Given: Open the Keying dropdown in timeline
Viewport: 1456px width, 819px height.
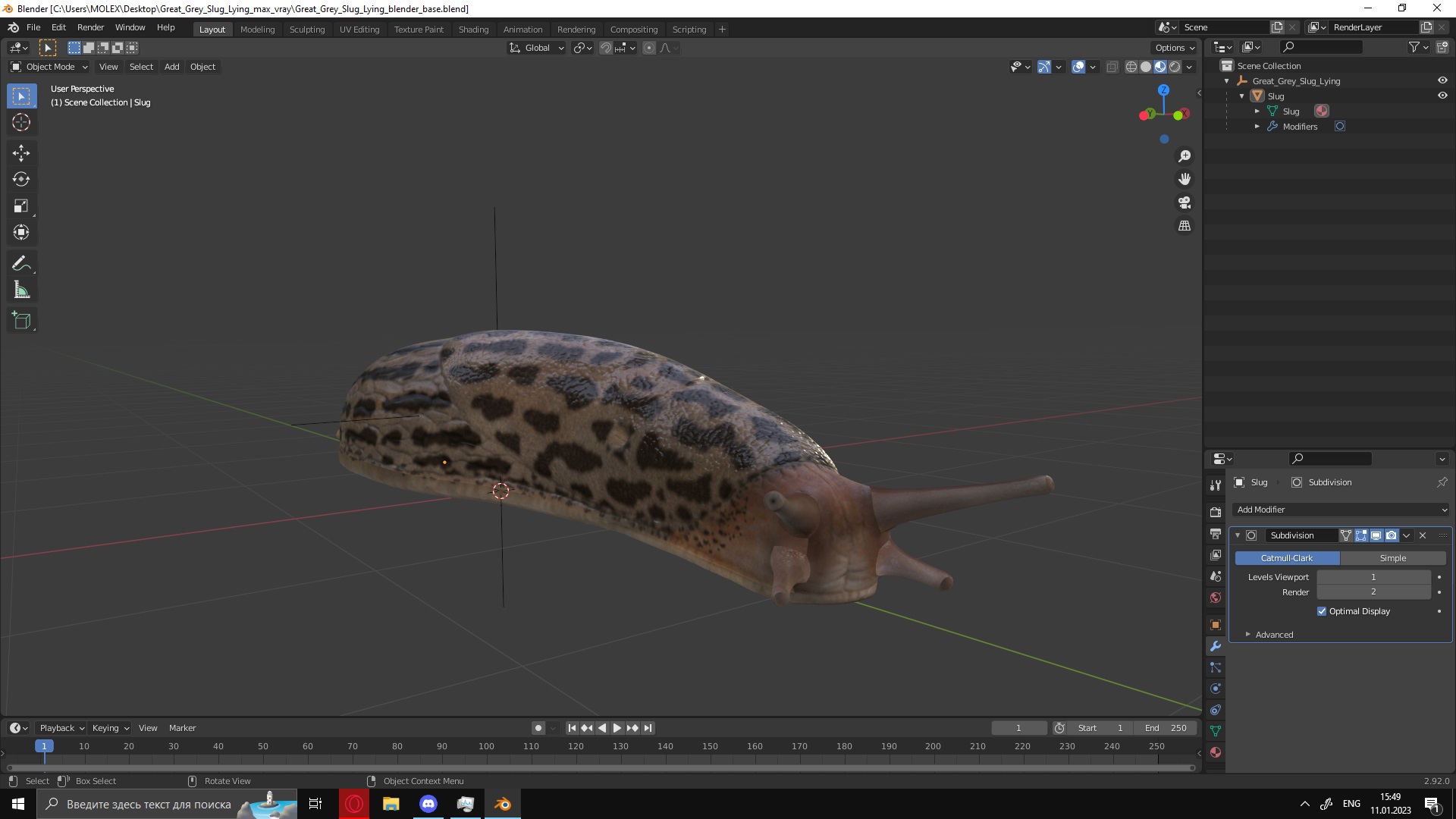Looking at the screenshot, I should coord(110,728).
